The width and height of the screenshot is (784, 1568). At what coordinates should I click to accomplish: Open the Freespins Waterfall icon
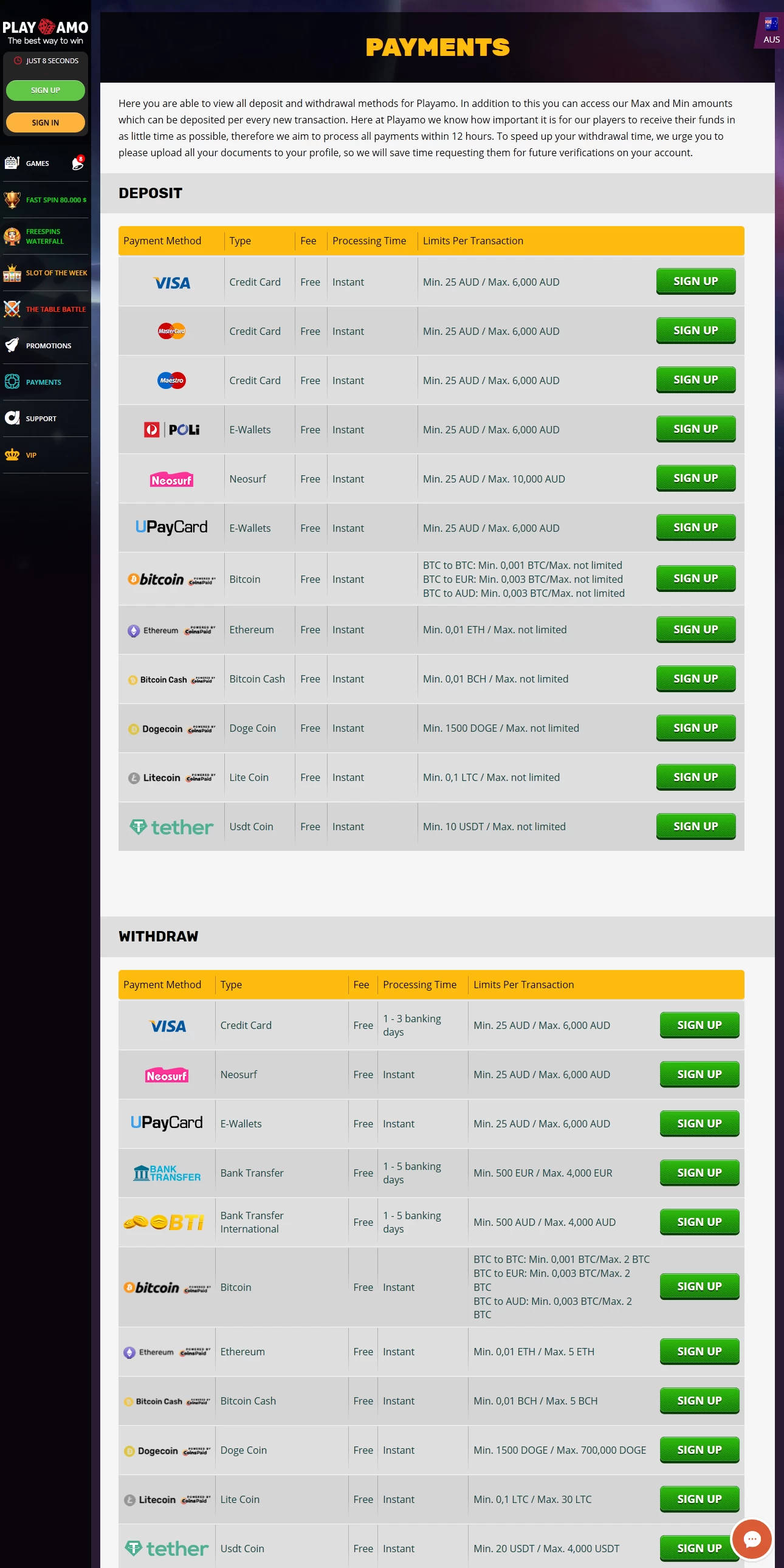click(12, 236)
